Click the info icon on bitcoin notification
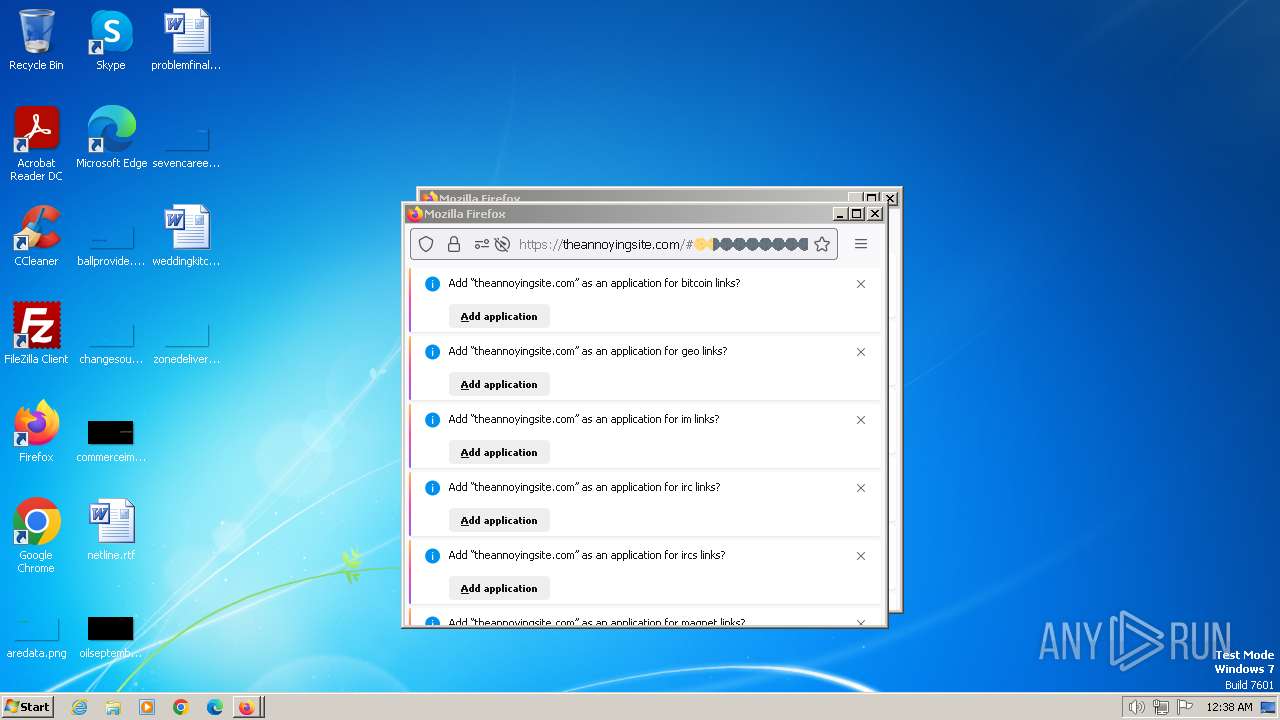 pos(432,284)
